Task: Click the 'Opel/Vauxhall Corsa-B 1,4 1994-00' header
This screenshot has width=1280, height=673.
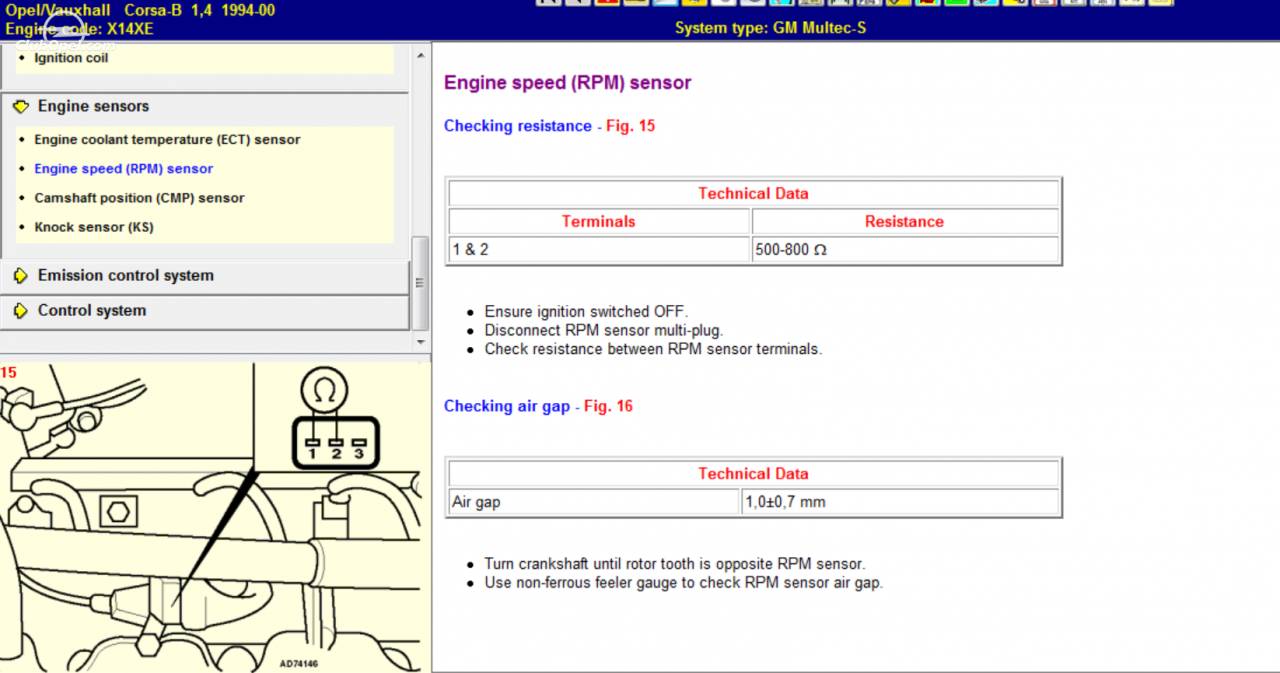Action: 140,10
